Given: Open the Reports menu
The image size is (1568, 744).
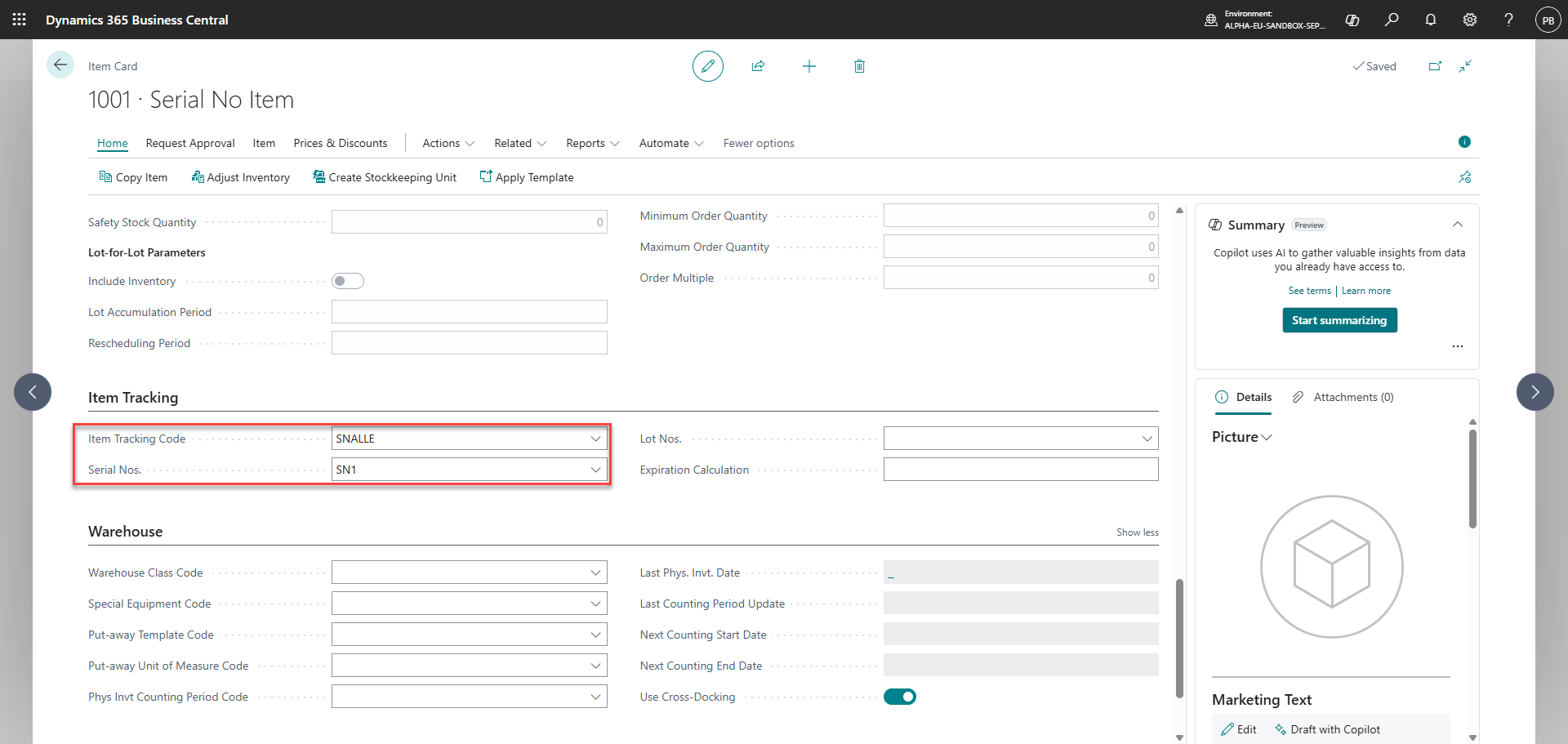Looking at the screenshot, I should click(x=593, y=143).
